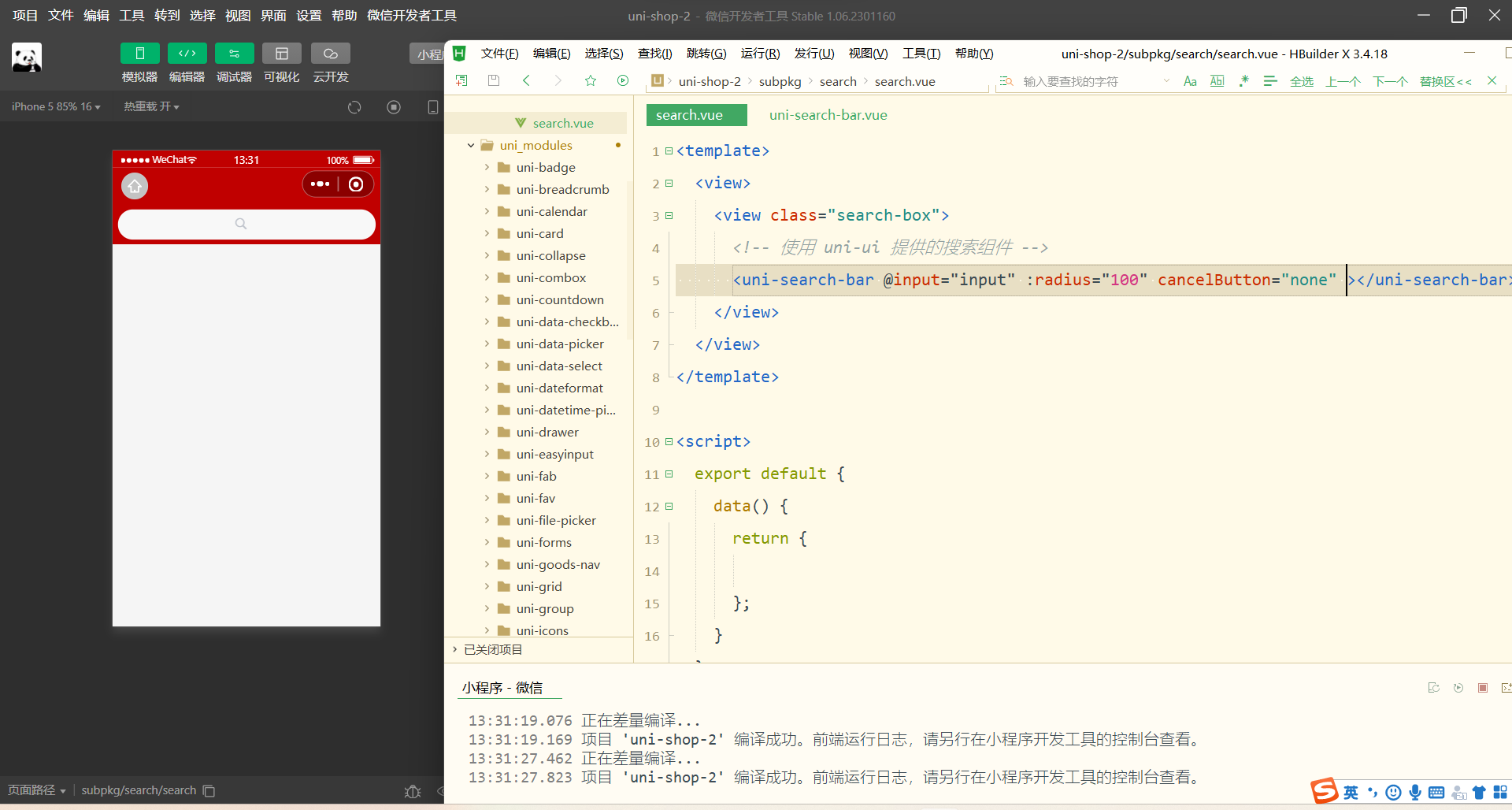Open the 调试器 debugger in WeChat DevTools

pos(234,61)
